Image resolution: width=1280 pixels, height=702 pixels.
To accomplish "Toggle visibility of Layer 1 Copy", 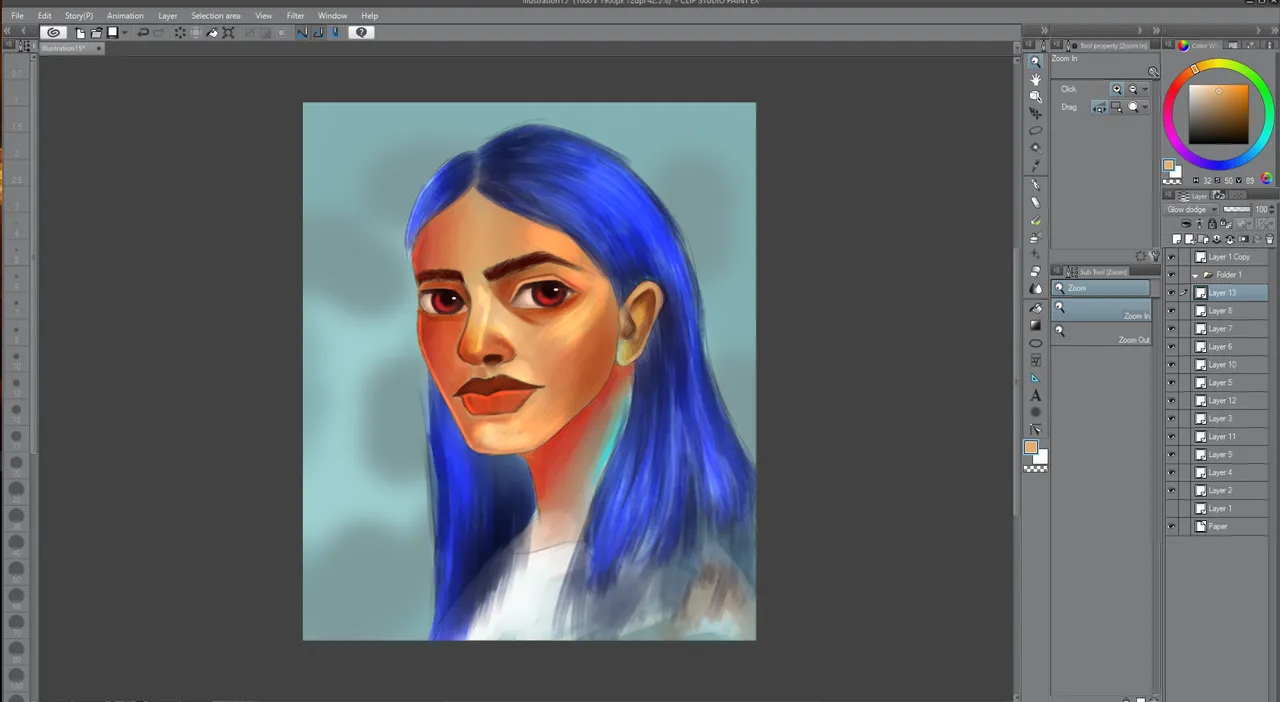I will [x=1171, y=257].
